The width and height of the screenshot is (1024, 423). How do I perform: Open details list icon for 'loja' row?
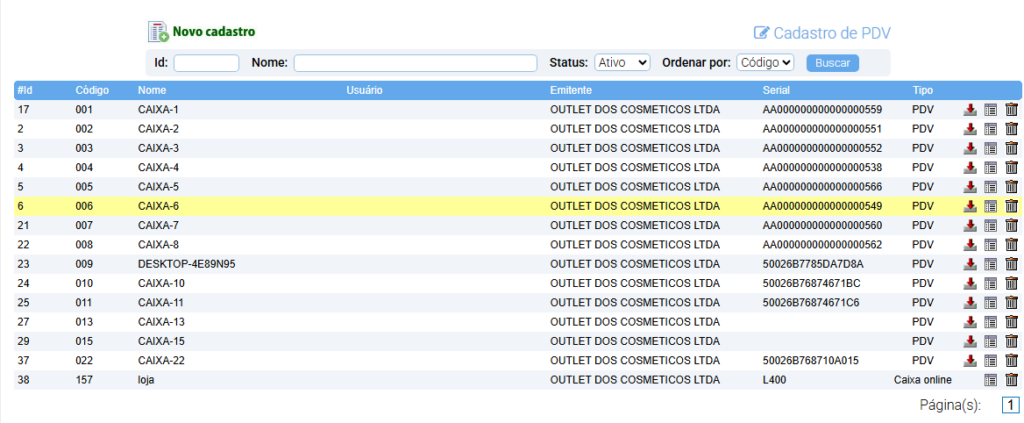click(991, 380)
